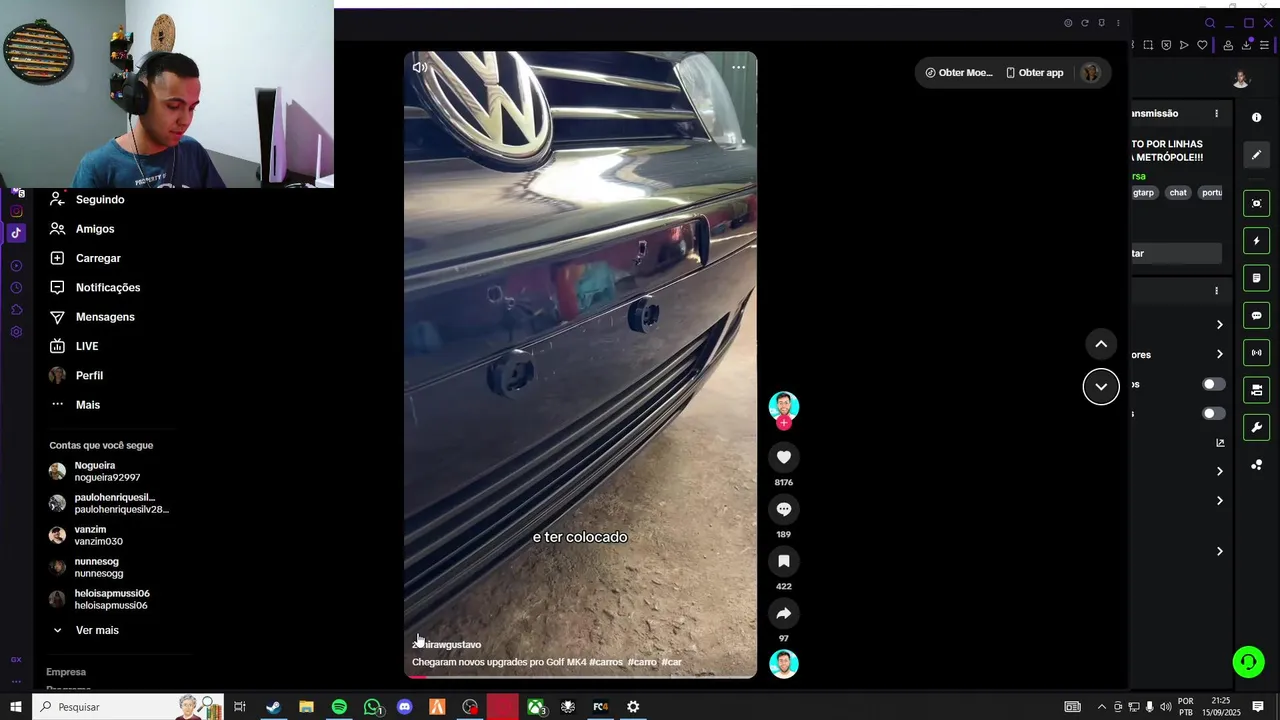The image size is (1280, 720).
Task: Click edit pencil icon in right panel
Action: point(1257,155)
